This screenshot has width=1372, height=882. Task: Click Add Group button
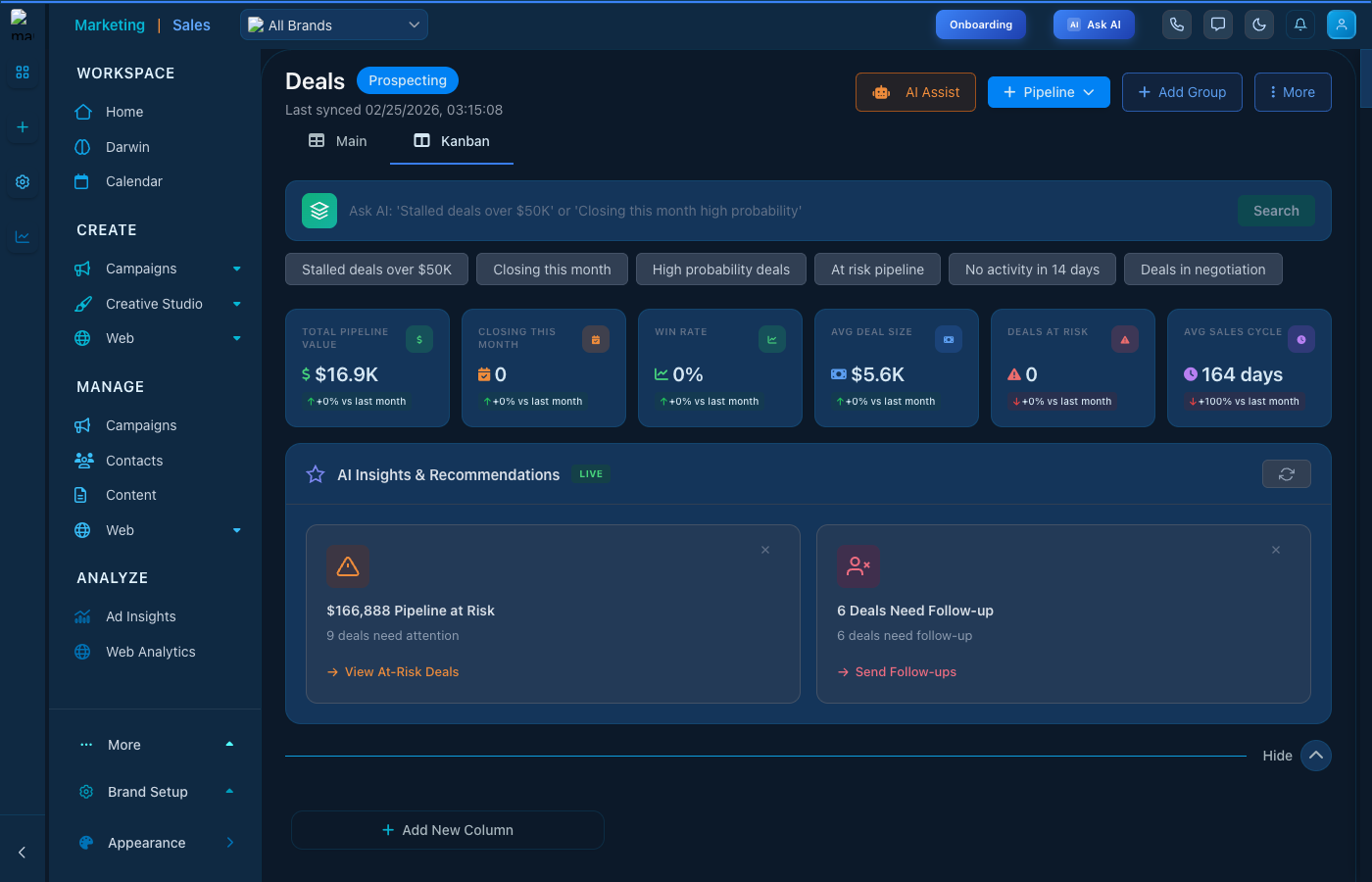(x=1182, y=92)
